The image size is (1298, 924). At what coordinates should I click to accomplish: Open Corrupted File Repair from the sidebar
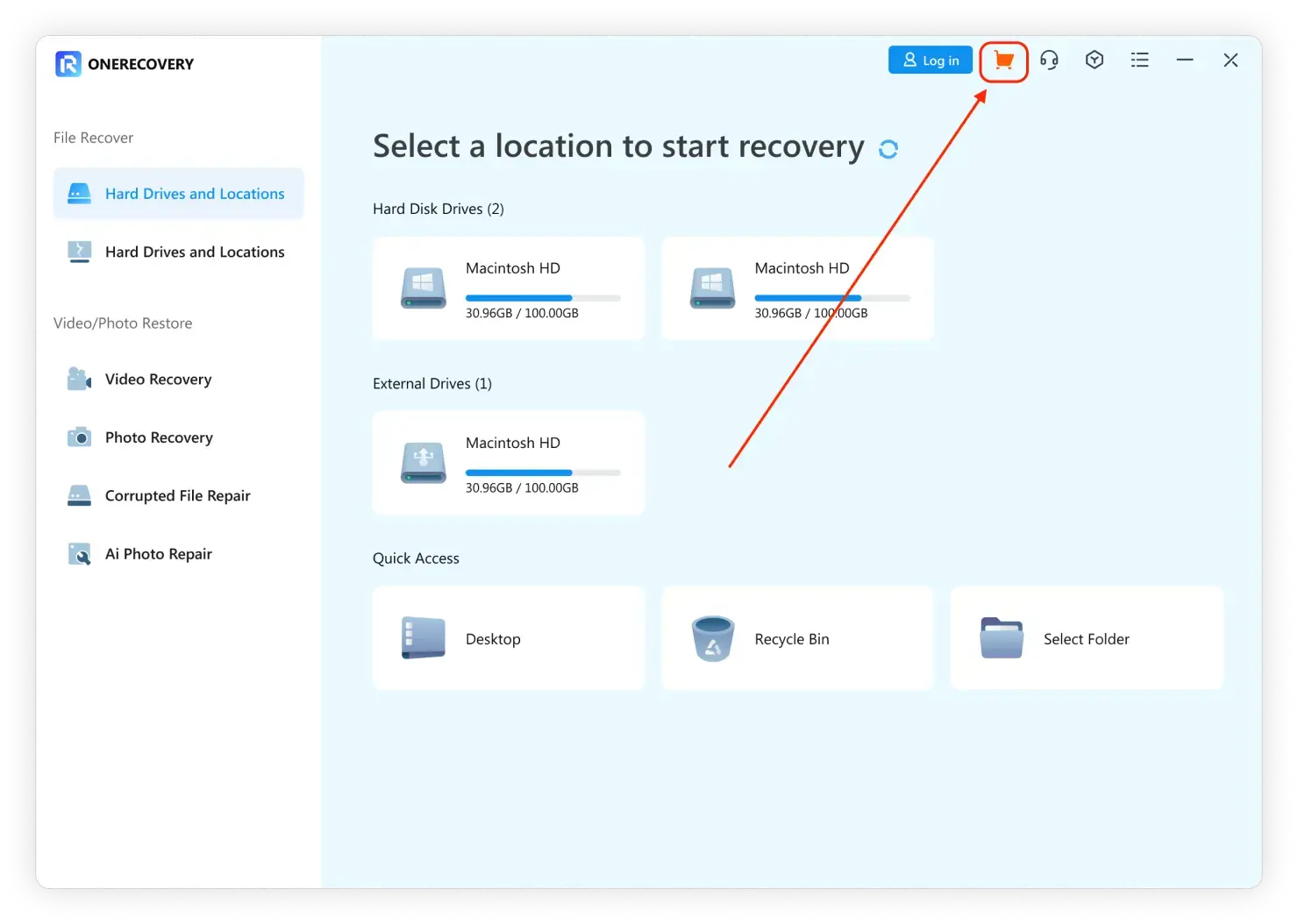tap(177, 495)
